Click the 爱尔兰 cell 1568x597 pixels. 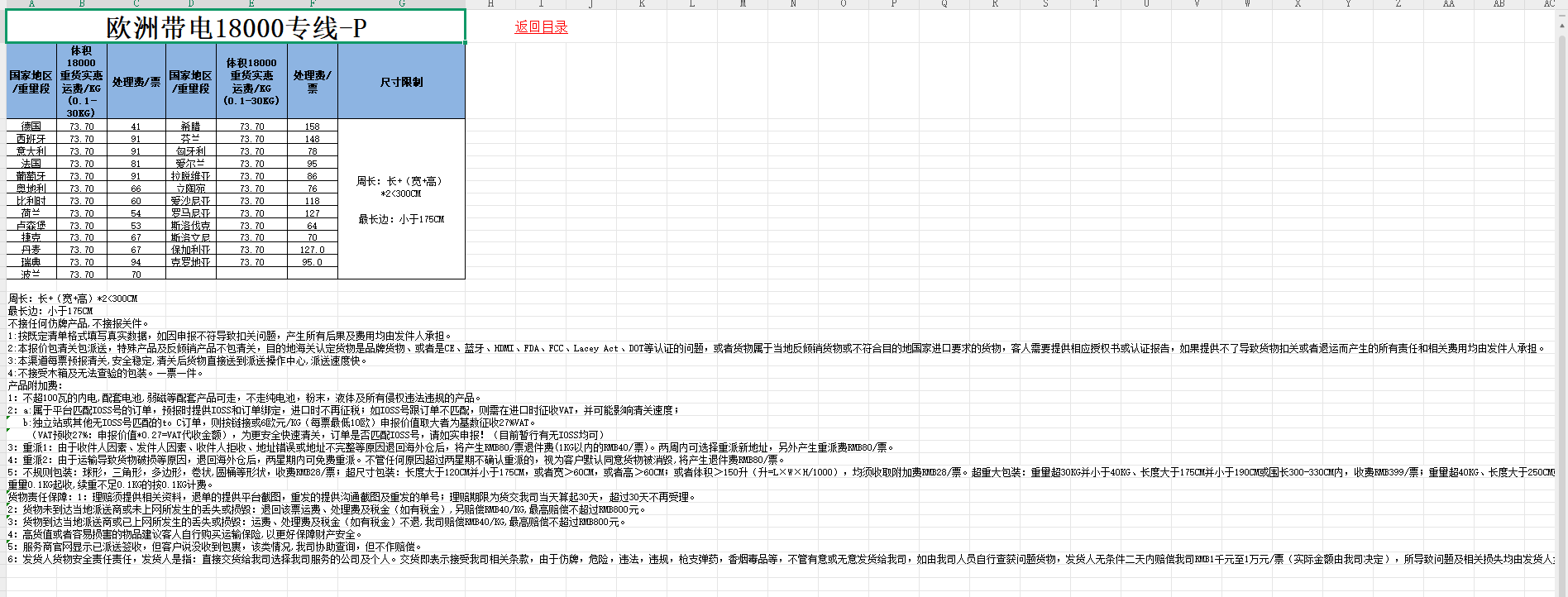point(191,164)
